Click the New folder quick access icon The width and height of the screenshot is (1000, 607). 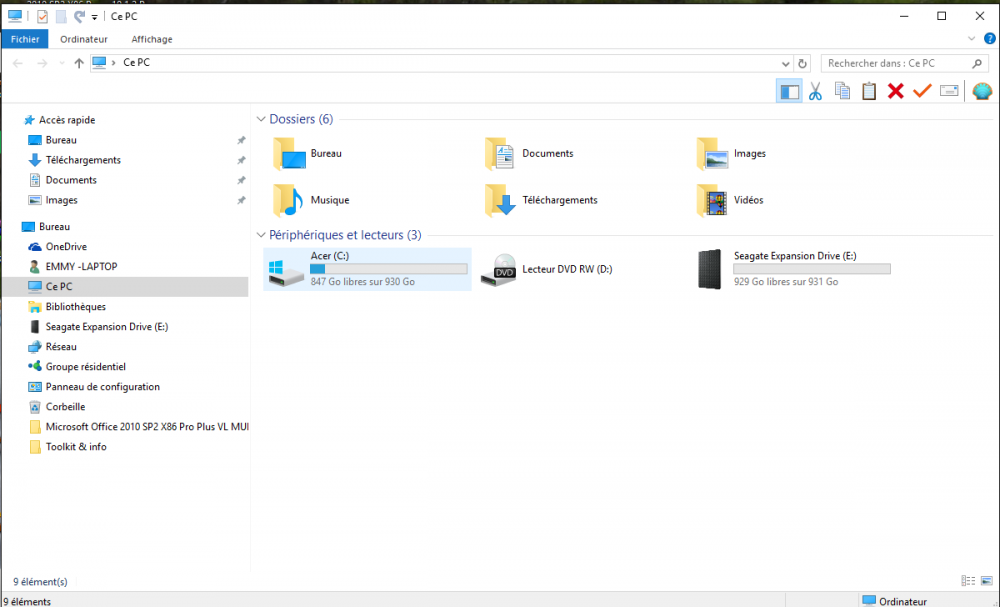tap(61, 16)
